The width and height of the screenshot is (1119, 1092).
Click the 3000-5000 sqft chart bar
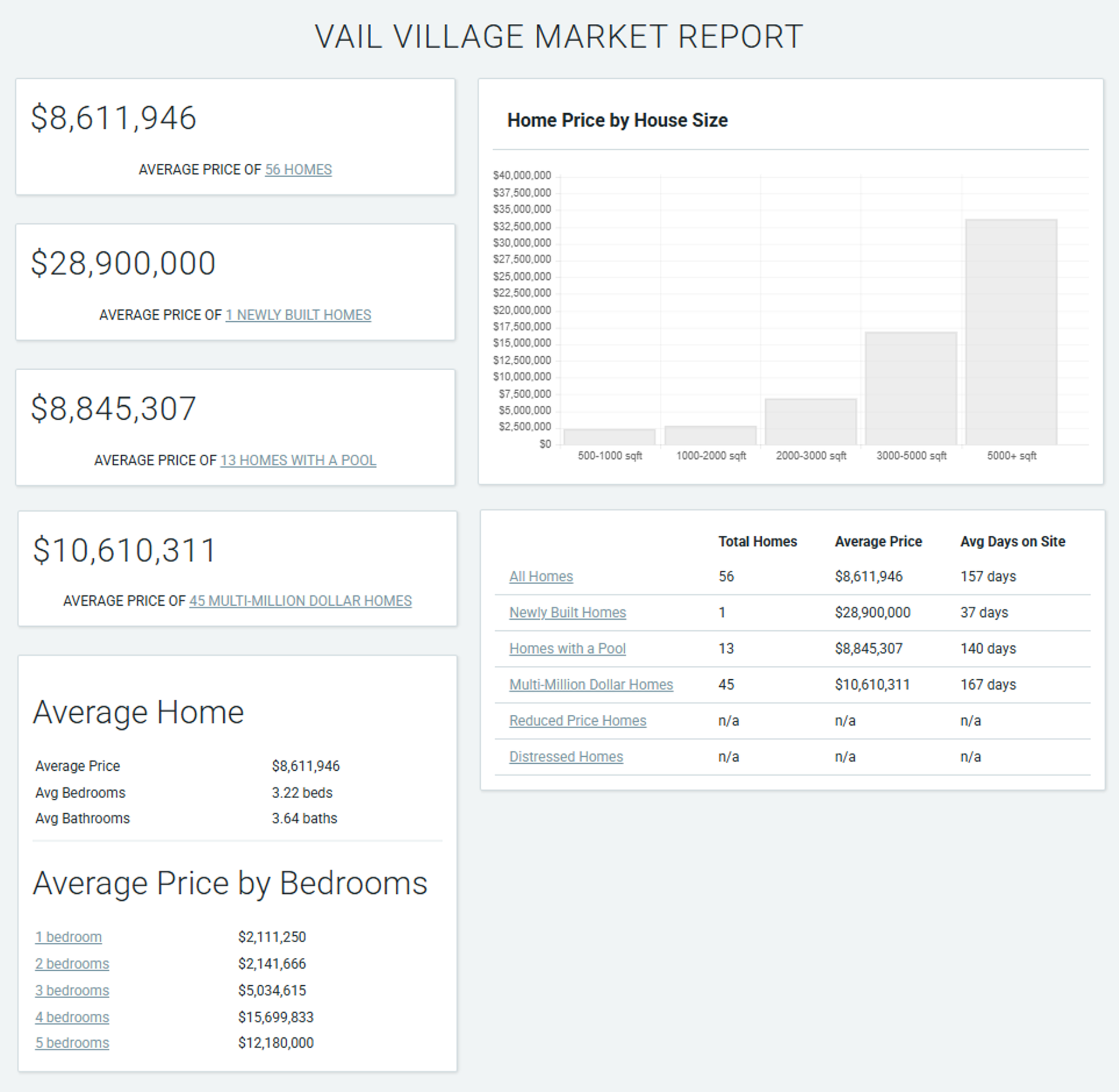tap(911, 389)
